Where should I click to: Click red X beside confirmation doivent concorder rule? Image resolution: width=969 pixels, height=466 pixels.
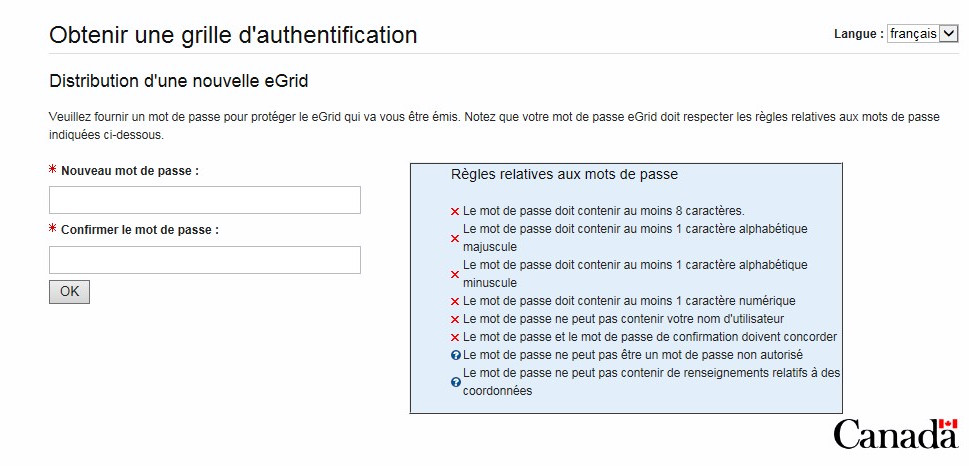pyautogui.click(x=455, y=337)
